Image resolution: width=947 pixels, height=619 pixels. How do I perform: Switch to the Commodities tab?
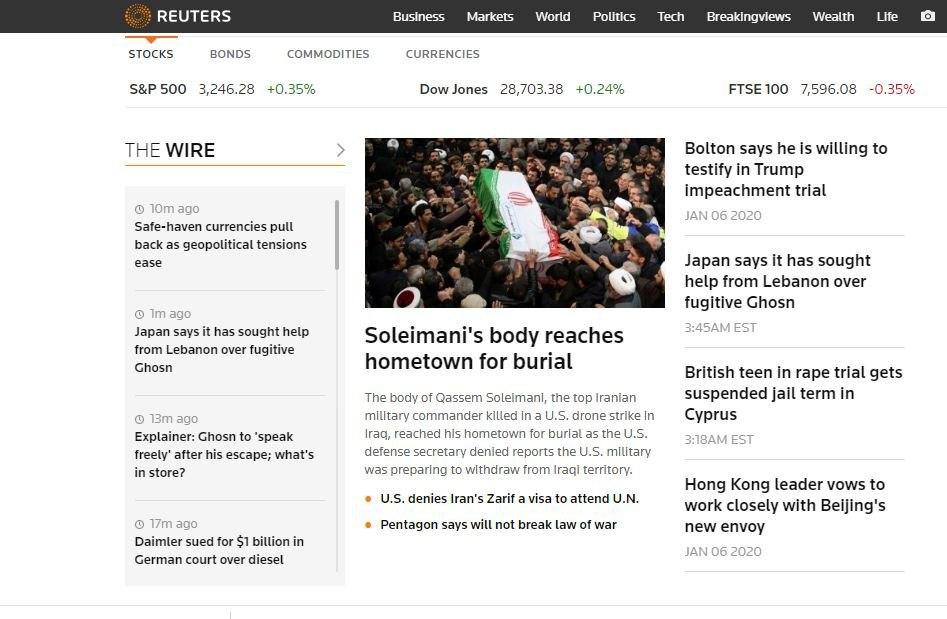pyautogui.click(x=328, y=54)
